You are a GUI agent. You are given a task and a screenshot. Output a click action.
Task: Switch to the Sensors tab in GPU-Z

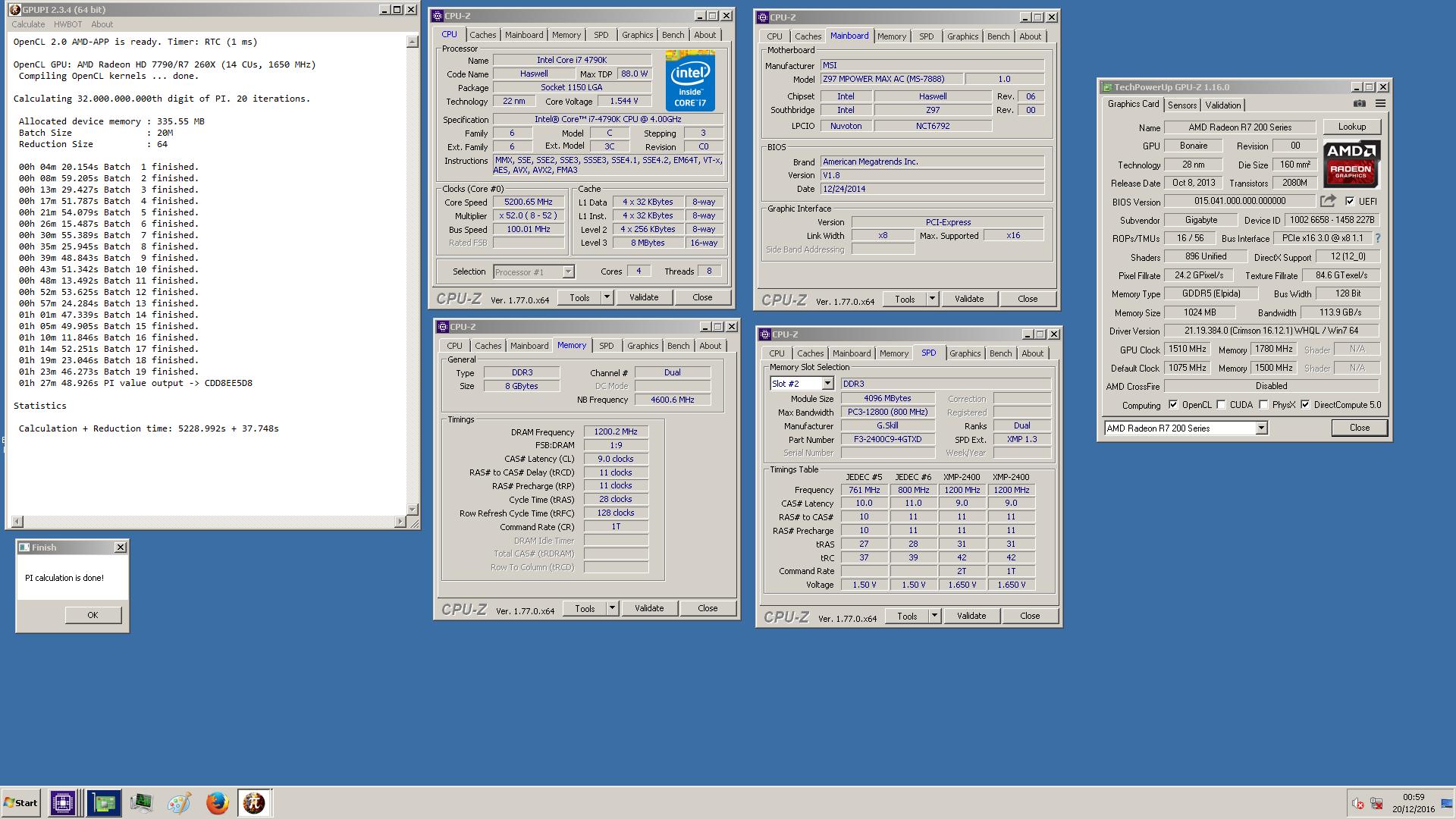point(1182,105)
